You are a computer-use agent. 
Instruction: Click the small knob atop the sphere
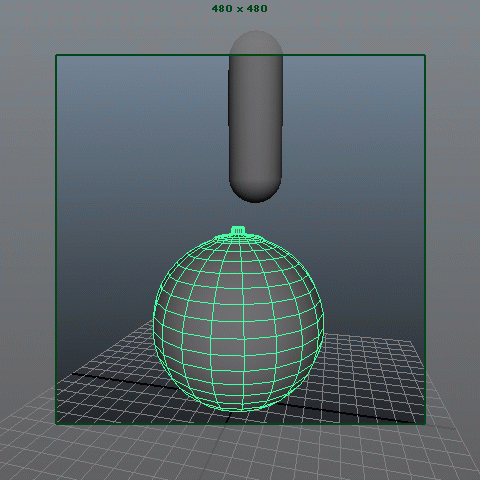238,230
